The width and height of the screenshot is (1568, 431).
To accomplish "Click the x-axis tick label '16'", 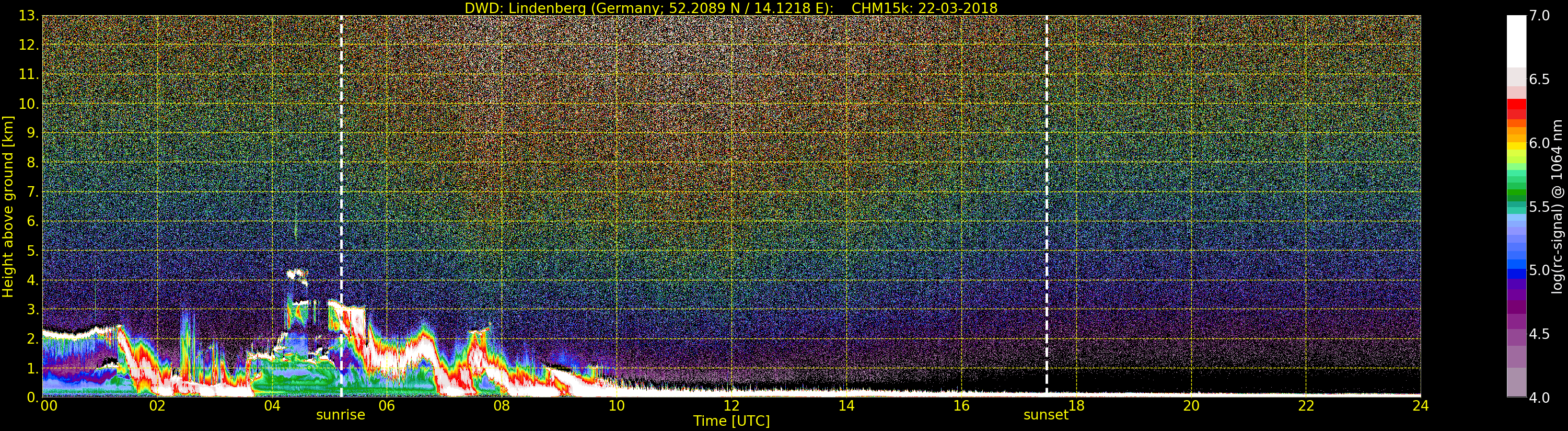I will [x=961, y=406].
